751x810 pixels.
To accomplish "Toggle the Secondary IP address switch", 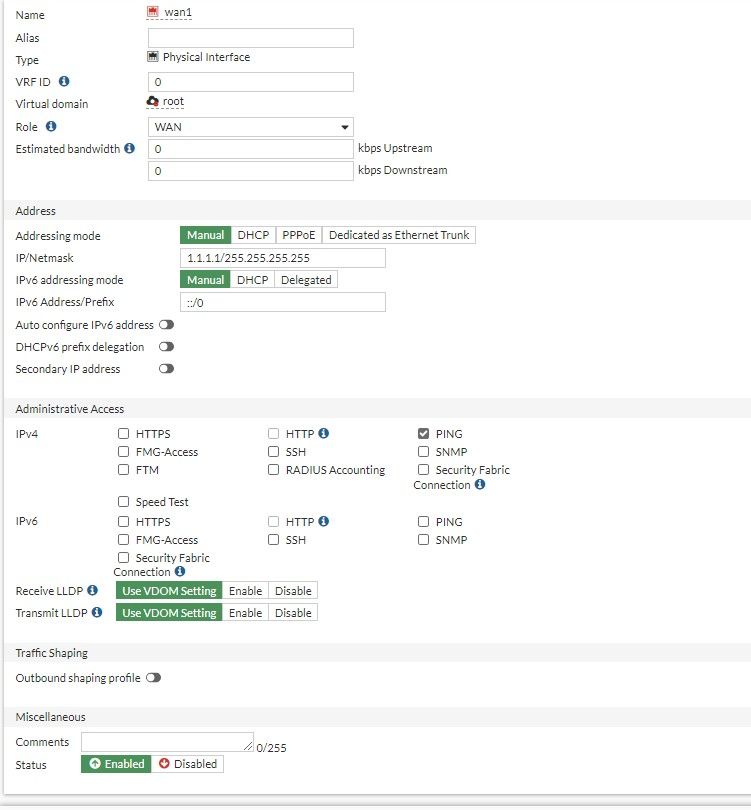I will point(166,369).
